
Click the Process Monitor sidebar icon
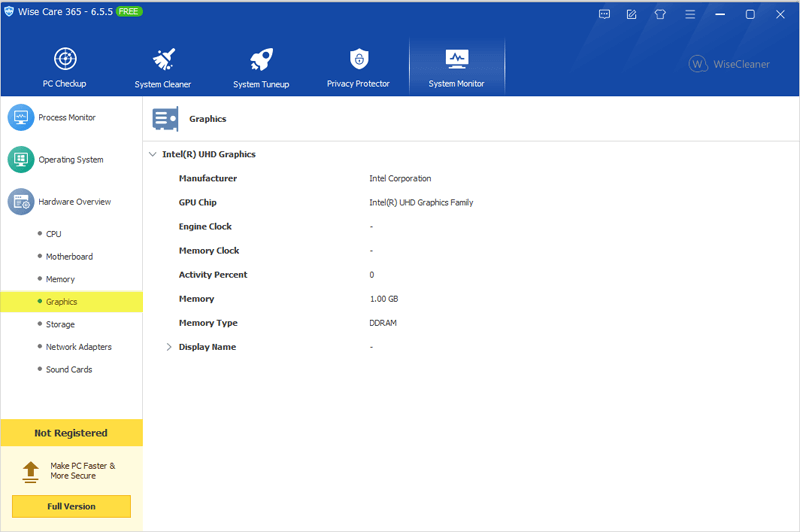click(x=21, y=117)
